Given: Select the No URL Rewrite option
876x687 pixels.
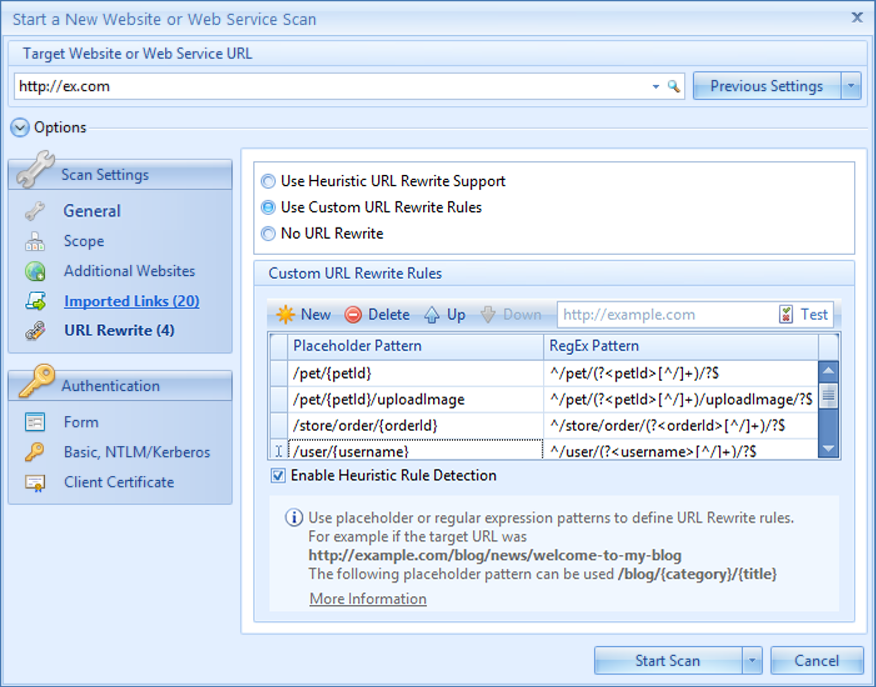Looking at the screenshot, I should pyautogui.click(x=268, y=234).
